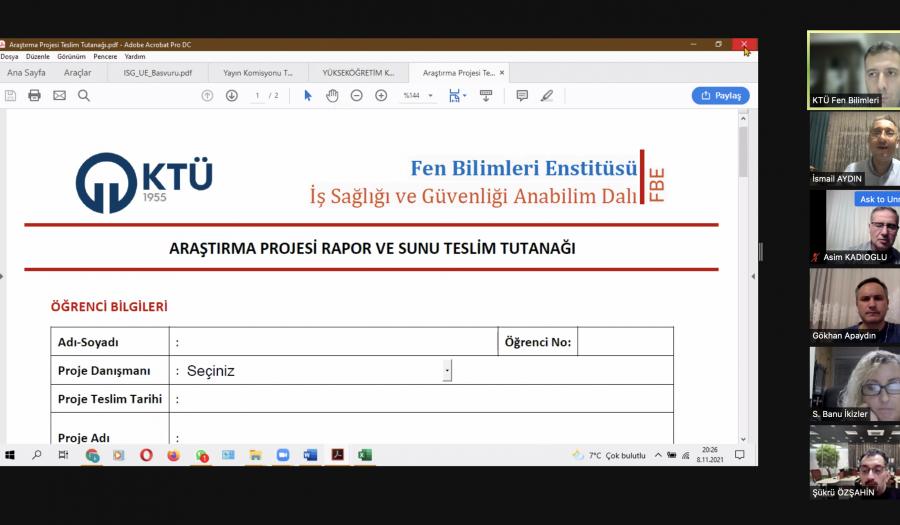The width and height of the screenshot is (900, 525).
Task: Open the Görünüm menu
Action: [71, 57]
